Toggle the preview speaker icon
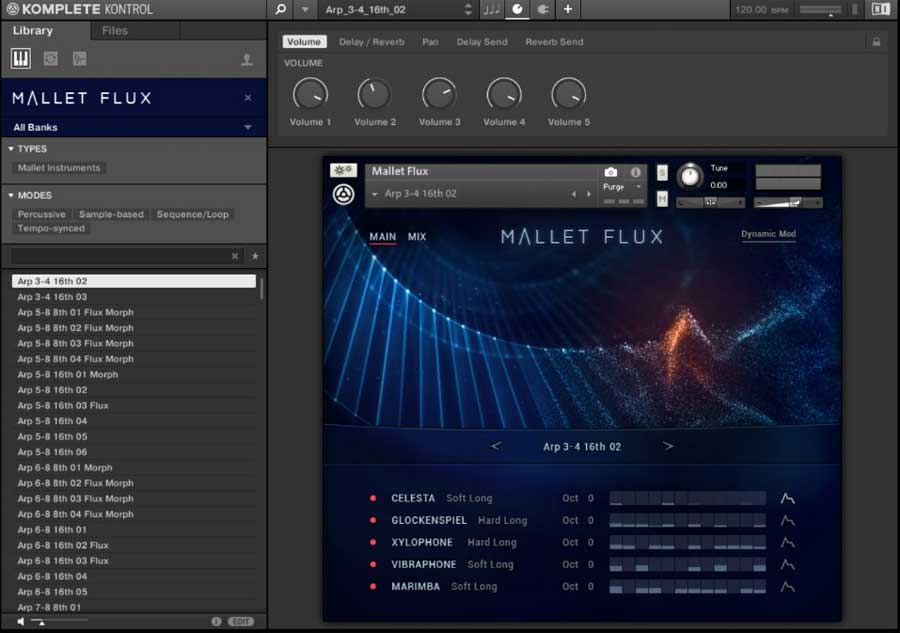This screenshot has width=900, height=633. [x=21, y=622]
